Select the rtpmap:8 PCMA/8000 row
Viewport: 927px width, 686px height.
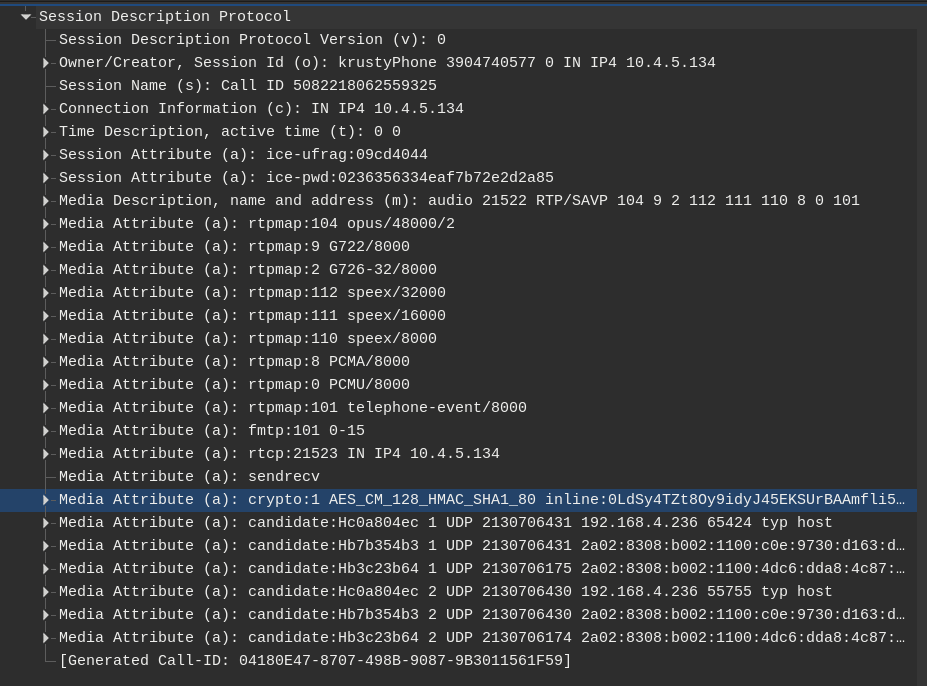pos(234,362)
